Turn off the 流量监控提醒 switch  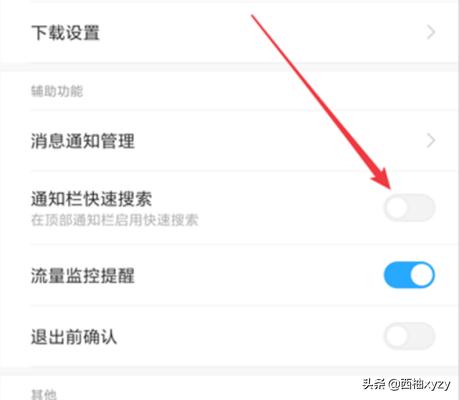[x=409, y=275]
